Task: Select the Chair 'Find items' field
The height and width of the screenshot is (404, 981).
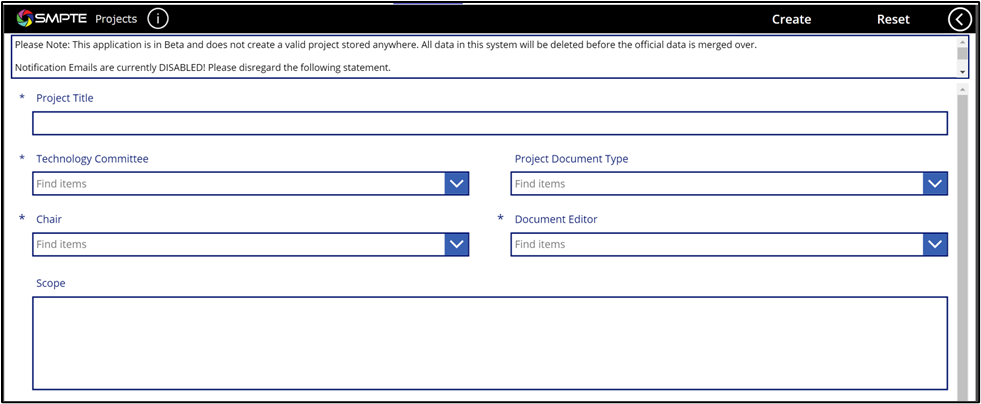Action: (238, 244)
